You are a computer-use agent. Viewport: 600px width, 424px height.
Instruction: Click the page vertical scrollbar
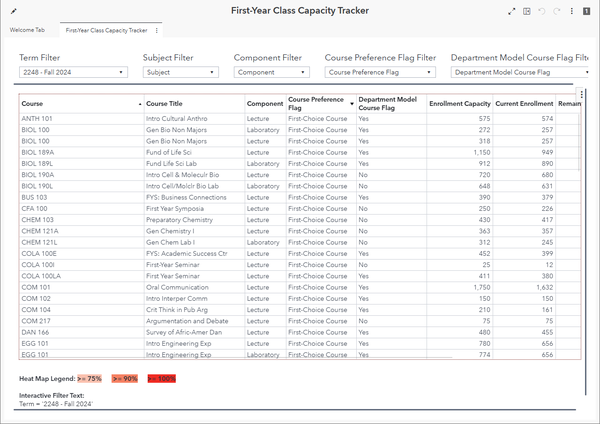(x=585, y=242)
